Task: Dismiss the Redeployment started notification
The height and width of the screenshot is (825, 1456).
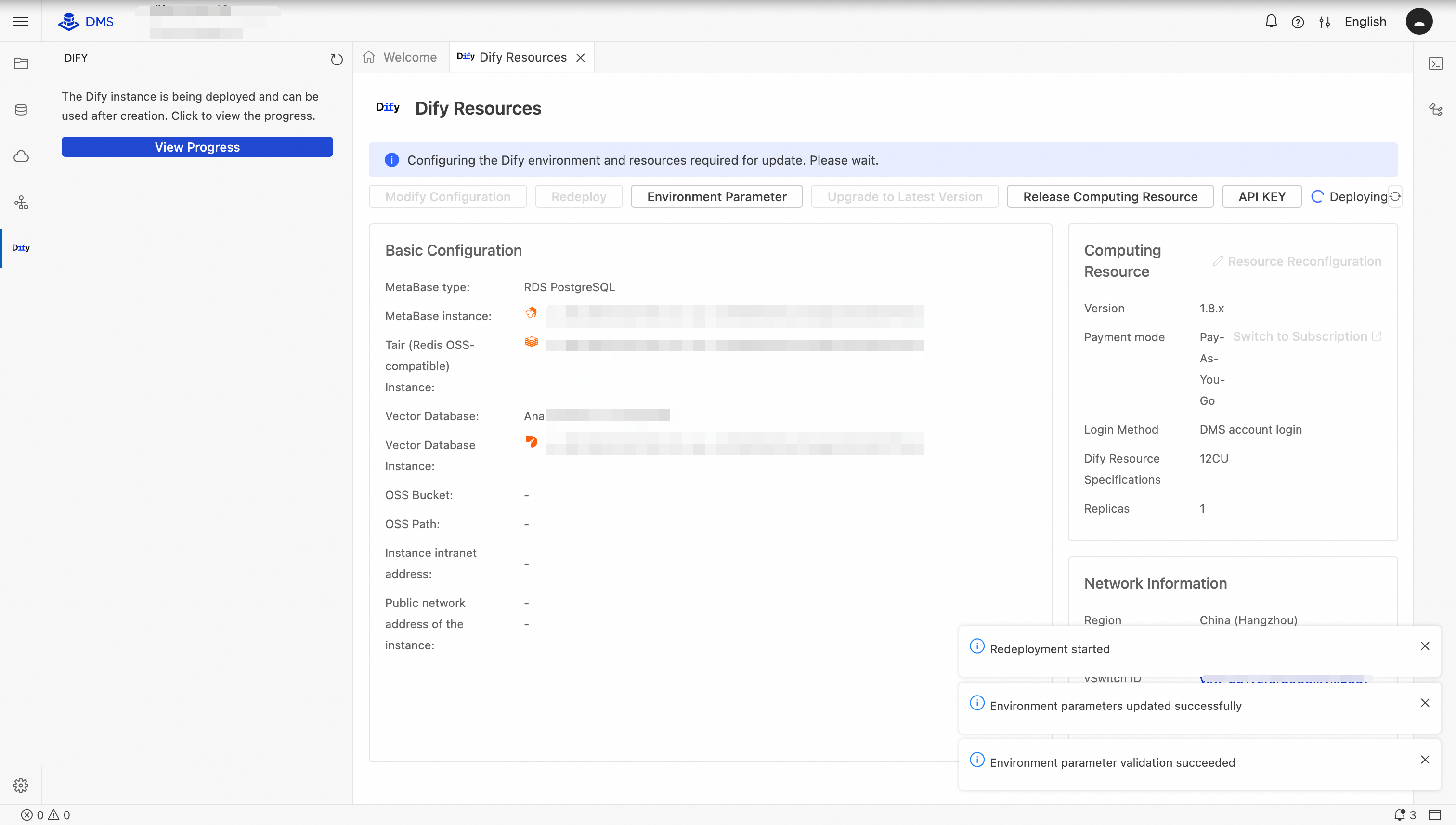Action: click(1425, 646)
